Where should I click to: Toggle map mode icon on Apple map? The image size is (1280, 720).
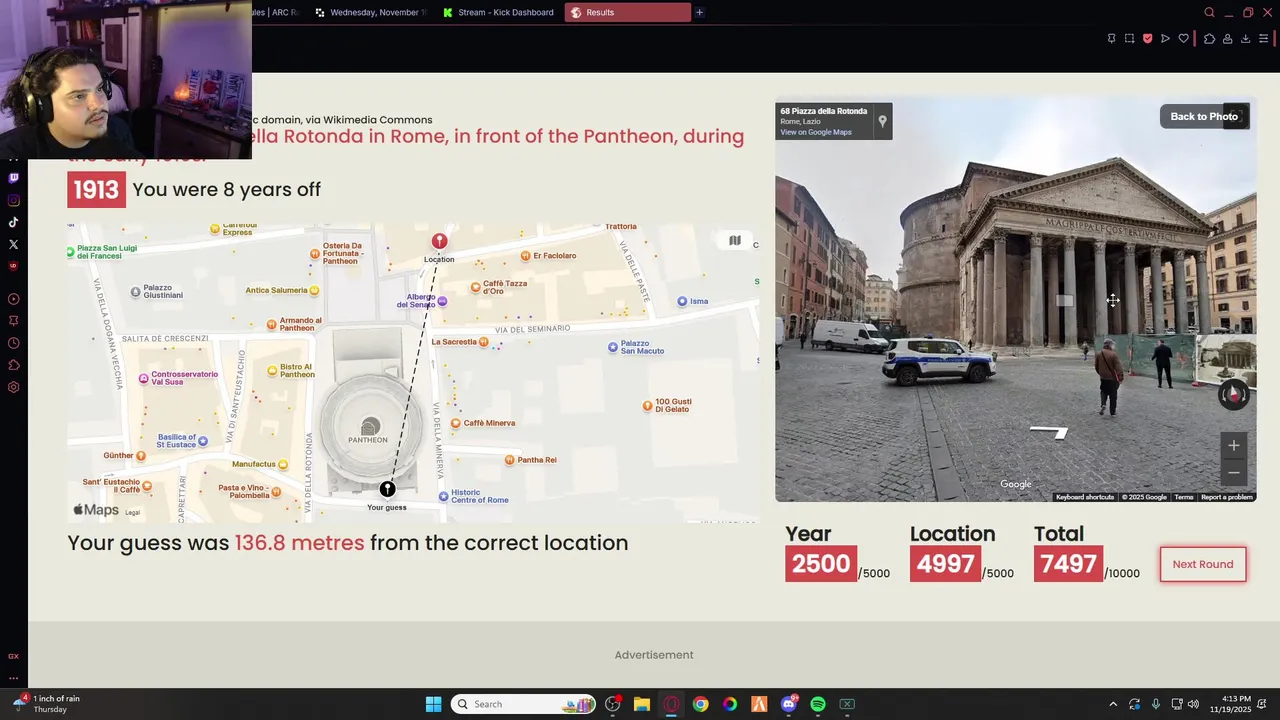click(735, 240)
